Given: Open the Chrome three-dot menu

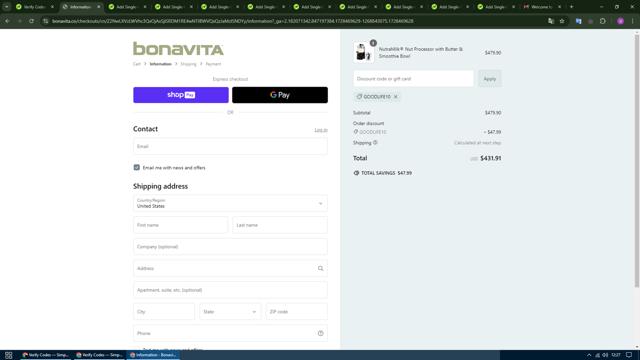Looking at the screenshot, I should 633,21.
